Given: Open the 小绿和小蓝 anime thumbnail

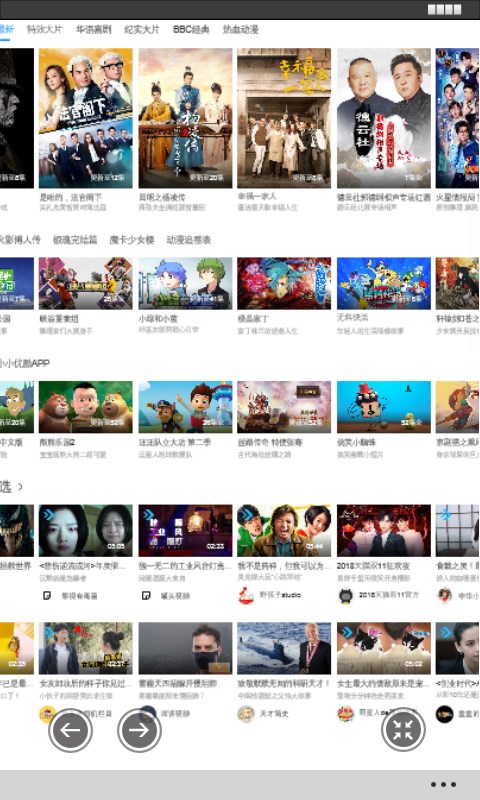Looking at the screenshot, I should point(185,283).
